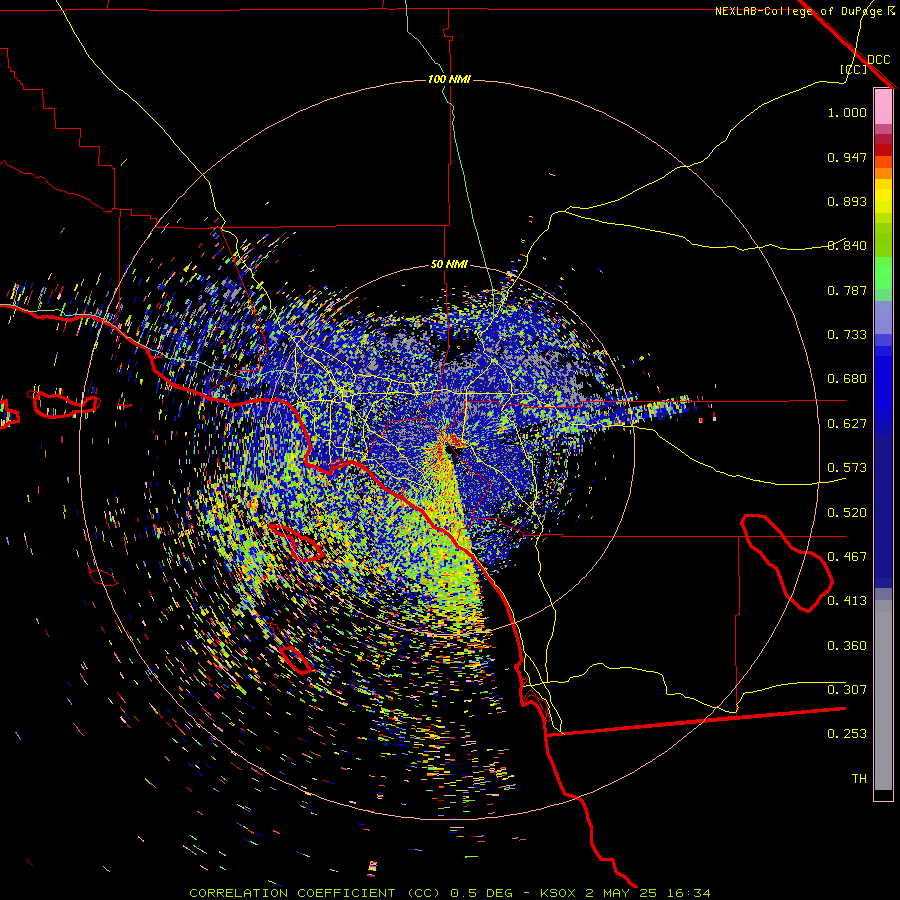Click the 1.000 value on the scale
This screenshot has height=900, width=900.
(847, 113)
